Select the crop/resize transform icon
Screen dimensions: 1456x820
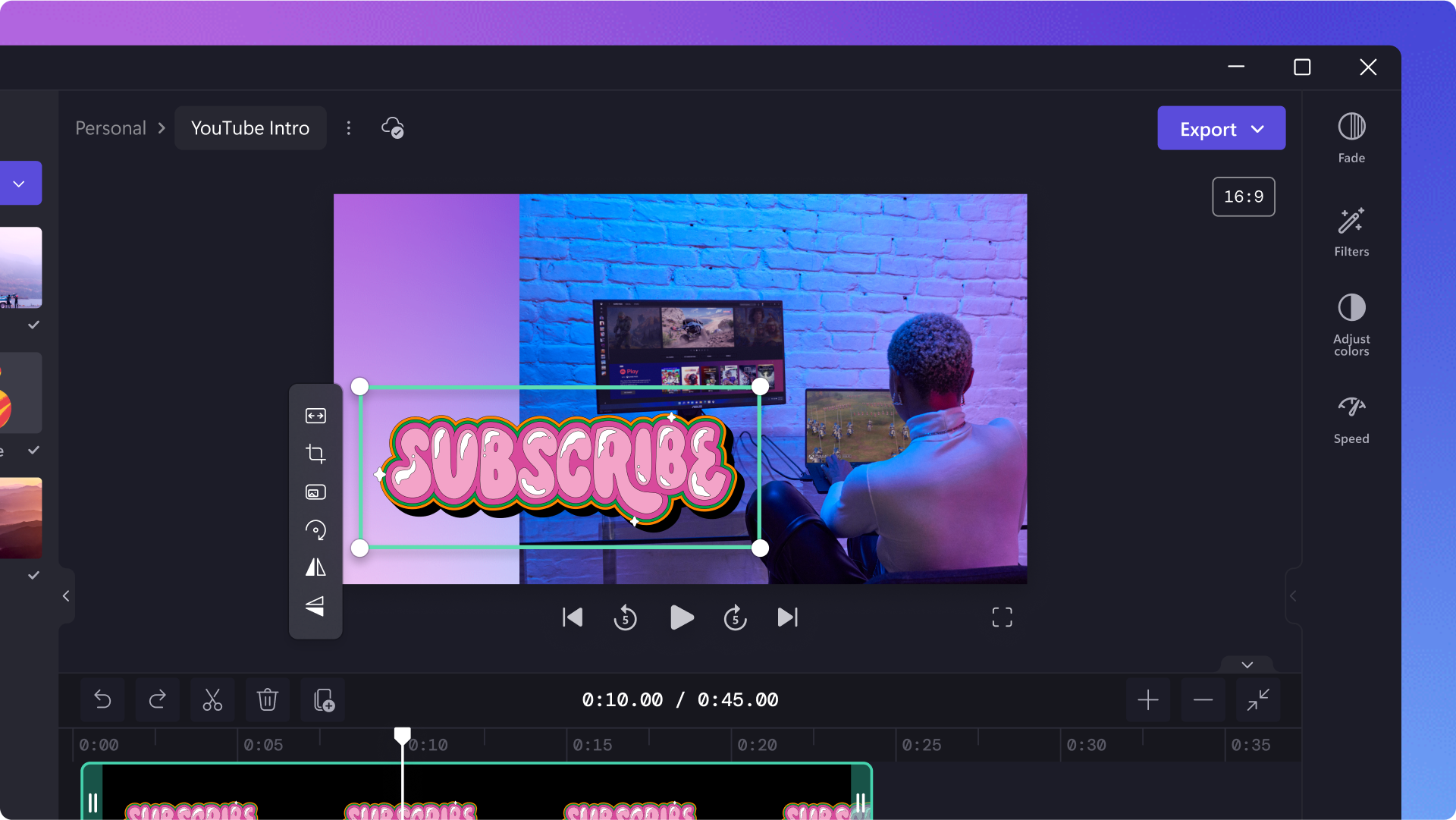(316, 454)
